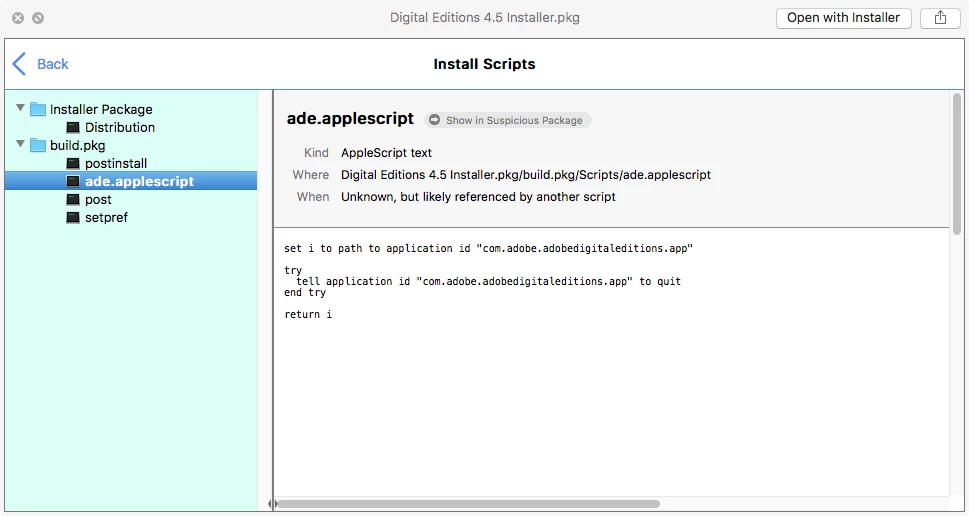The height and width of the screenshot is (516, 969).
Task: Click the Where path value text
Action: click(526, 175)
